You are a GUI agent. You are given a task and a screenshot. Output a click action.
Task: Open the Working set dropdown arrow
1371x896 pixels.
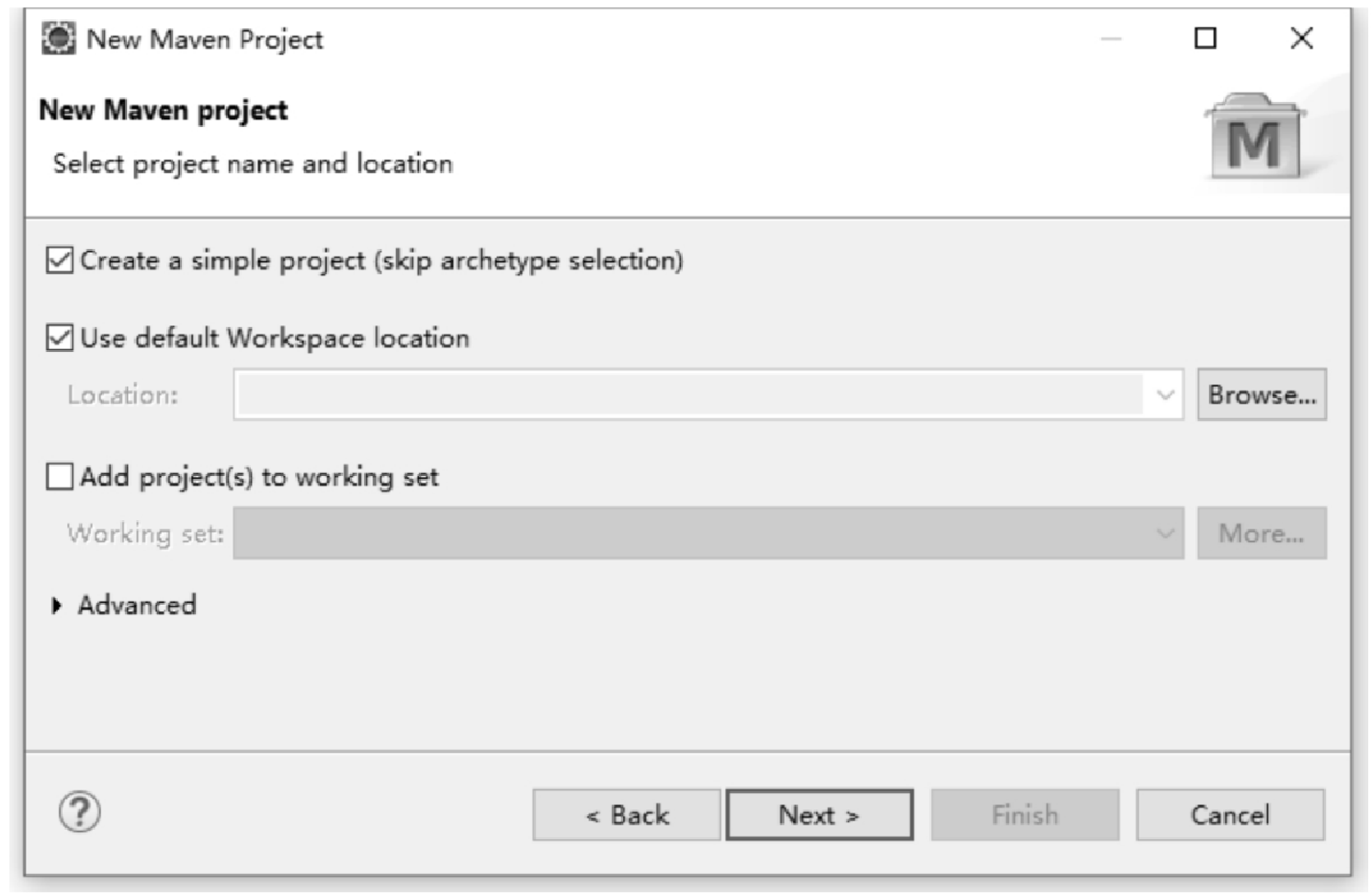coord(1165,533)
